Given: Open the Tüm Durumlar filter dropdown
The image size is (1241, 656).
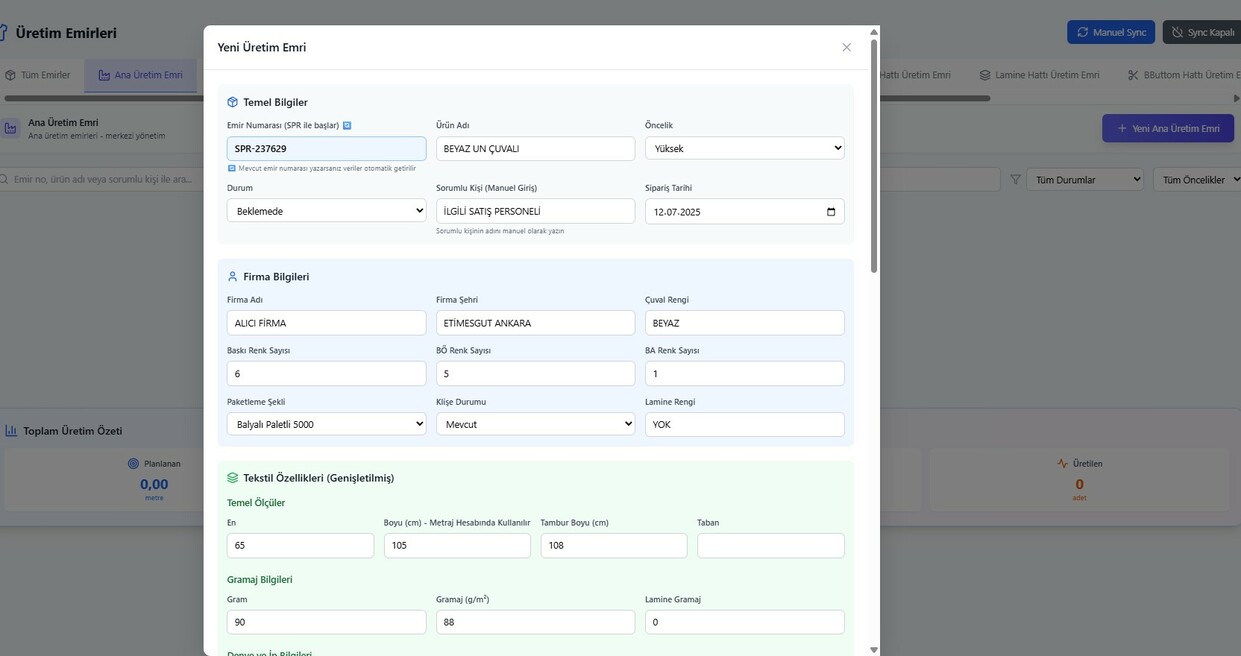Looking at the screenshot, I should click(1085, 180).
